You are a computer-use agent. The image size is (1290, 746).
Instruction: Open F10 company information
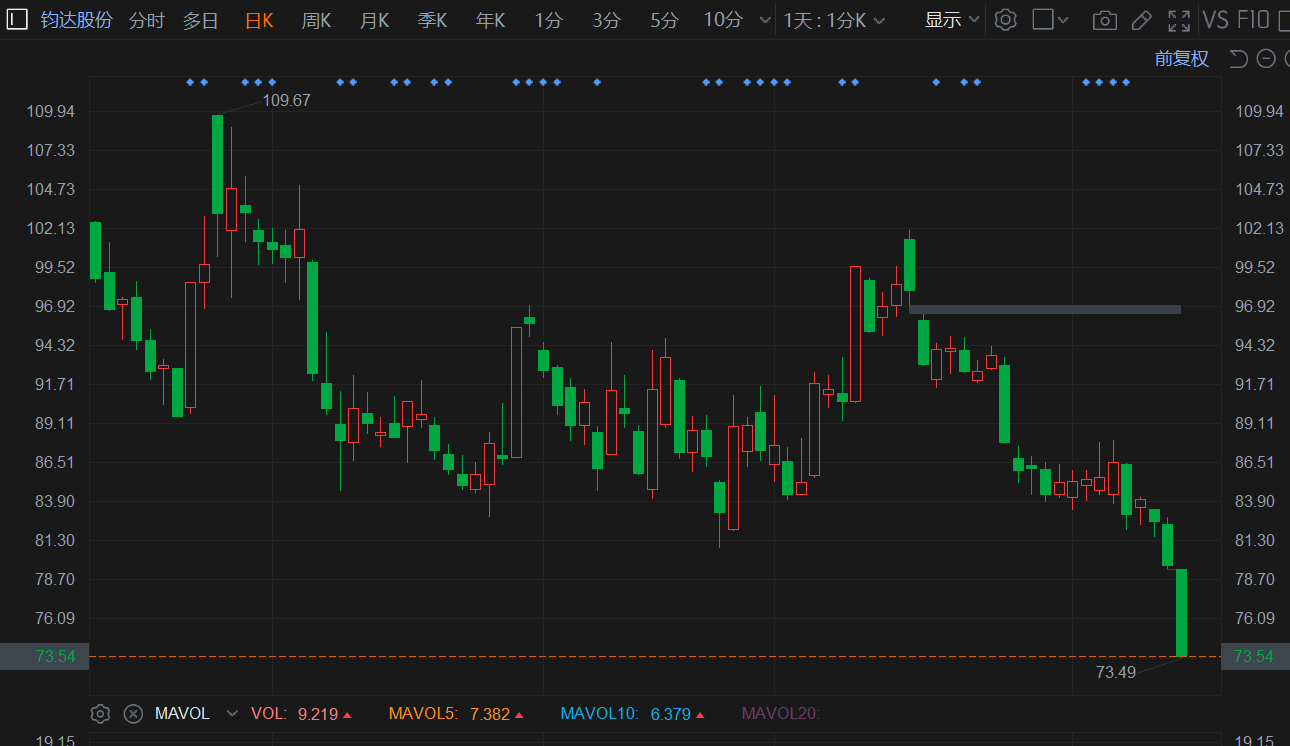pos(1253,20)
